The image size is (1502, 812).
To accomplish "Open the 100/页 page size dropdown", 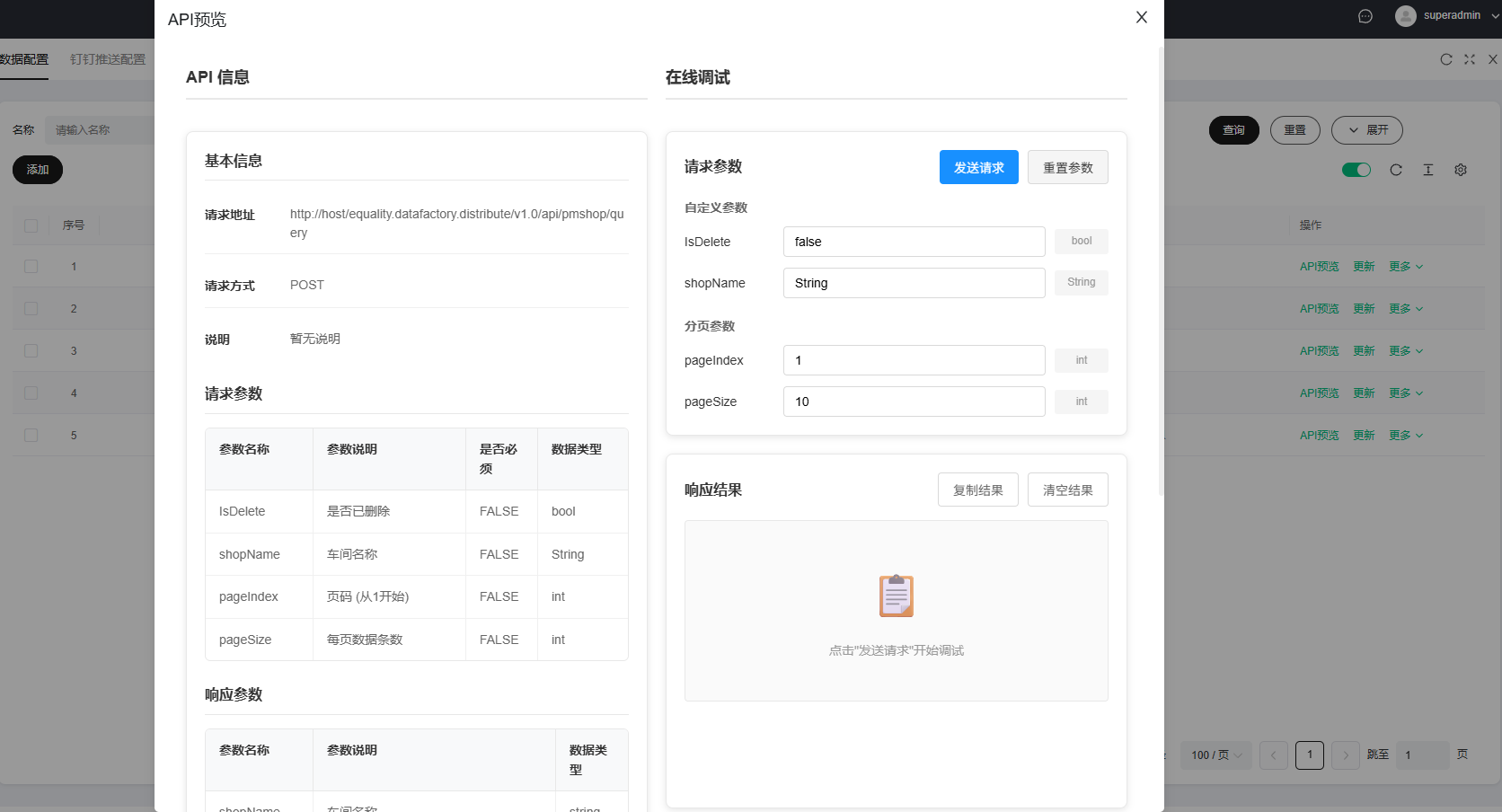I will 1216,755.
